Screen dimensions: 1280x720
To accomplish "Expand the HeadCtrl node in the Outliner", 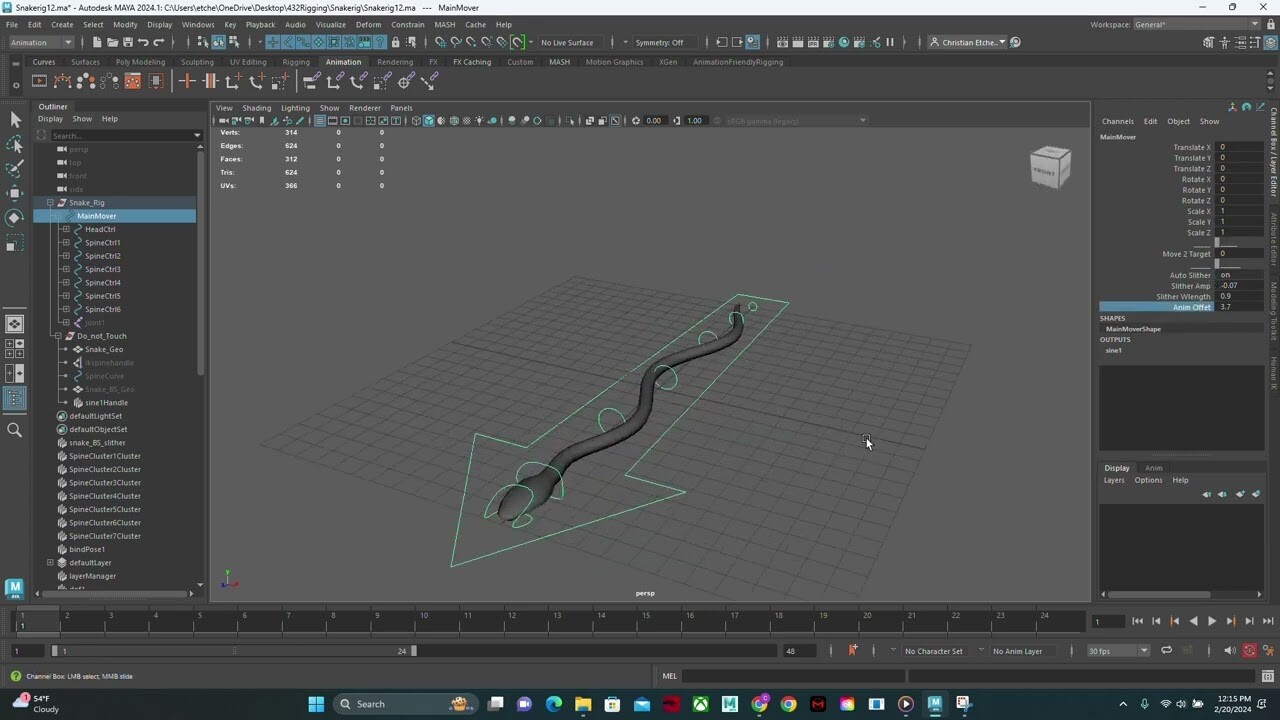I will pos(64,229).
